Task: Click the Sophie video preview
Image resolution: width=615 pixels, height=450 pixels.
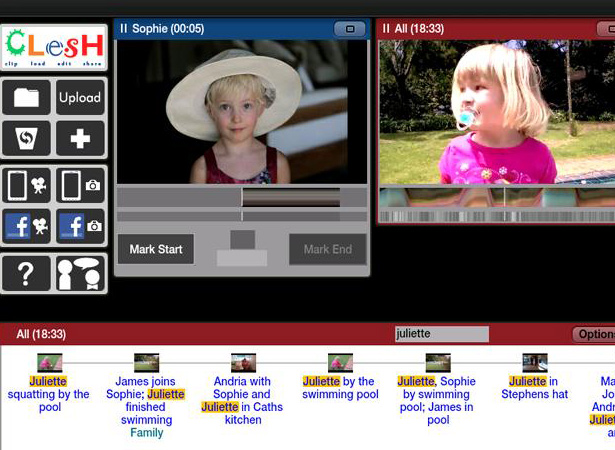Action: coord(242,112)
